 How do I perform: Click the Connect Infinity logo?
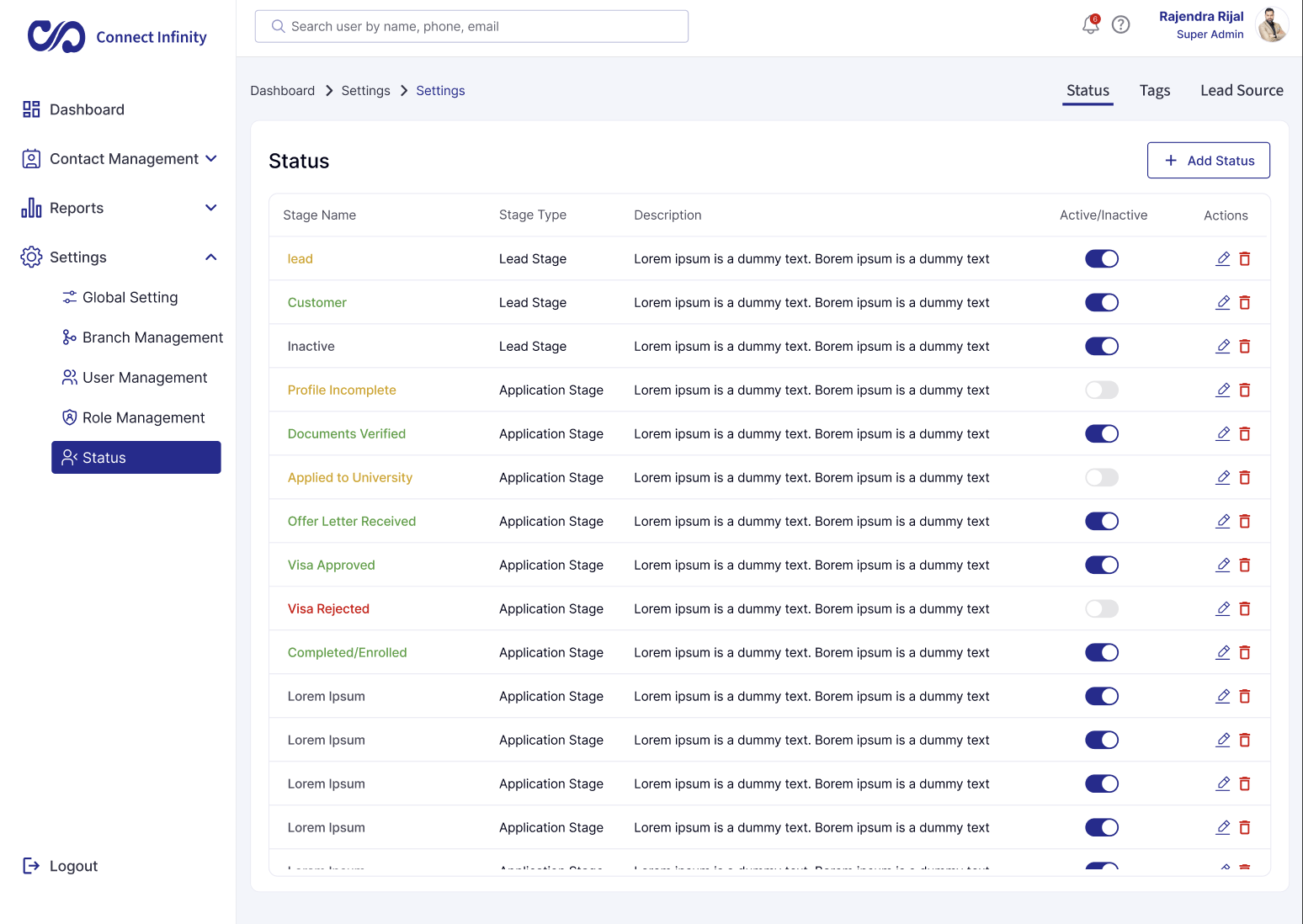click(116, 36)
